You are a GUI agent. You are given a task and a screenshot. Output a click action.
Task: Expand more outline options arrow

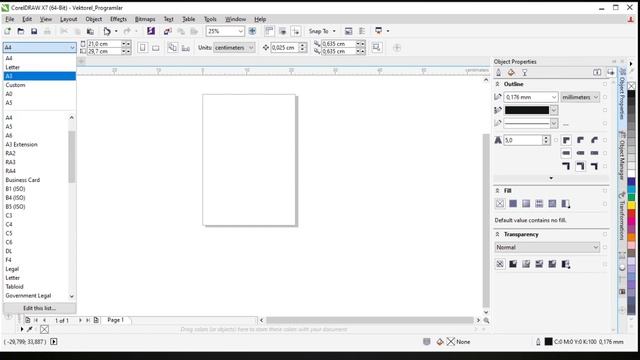[551, 178]
